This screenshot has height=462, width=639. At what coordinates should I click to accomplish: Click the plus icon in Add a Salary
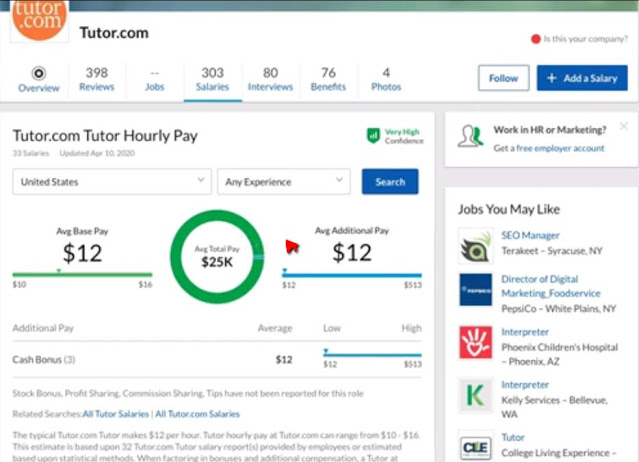click(x=551, y=78)
